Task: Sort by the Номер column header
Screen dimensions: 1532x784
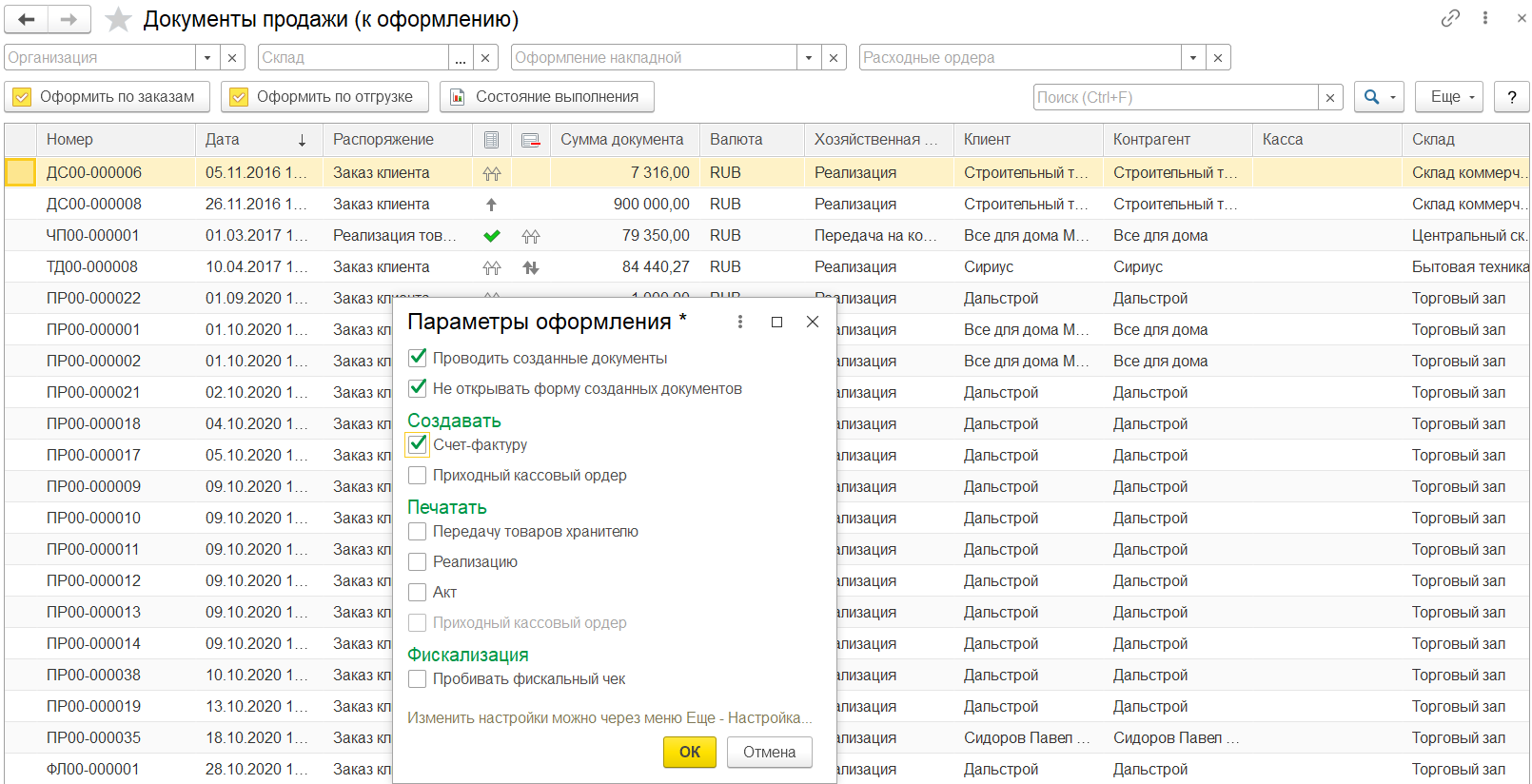Action: tap(116, 140)
